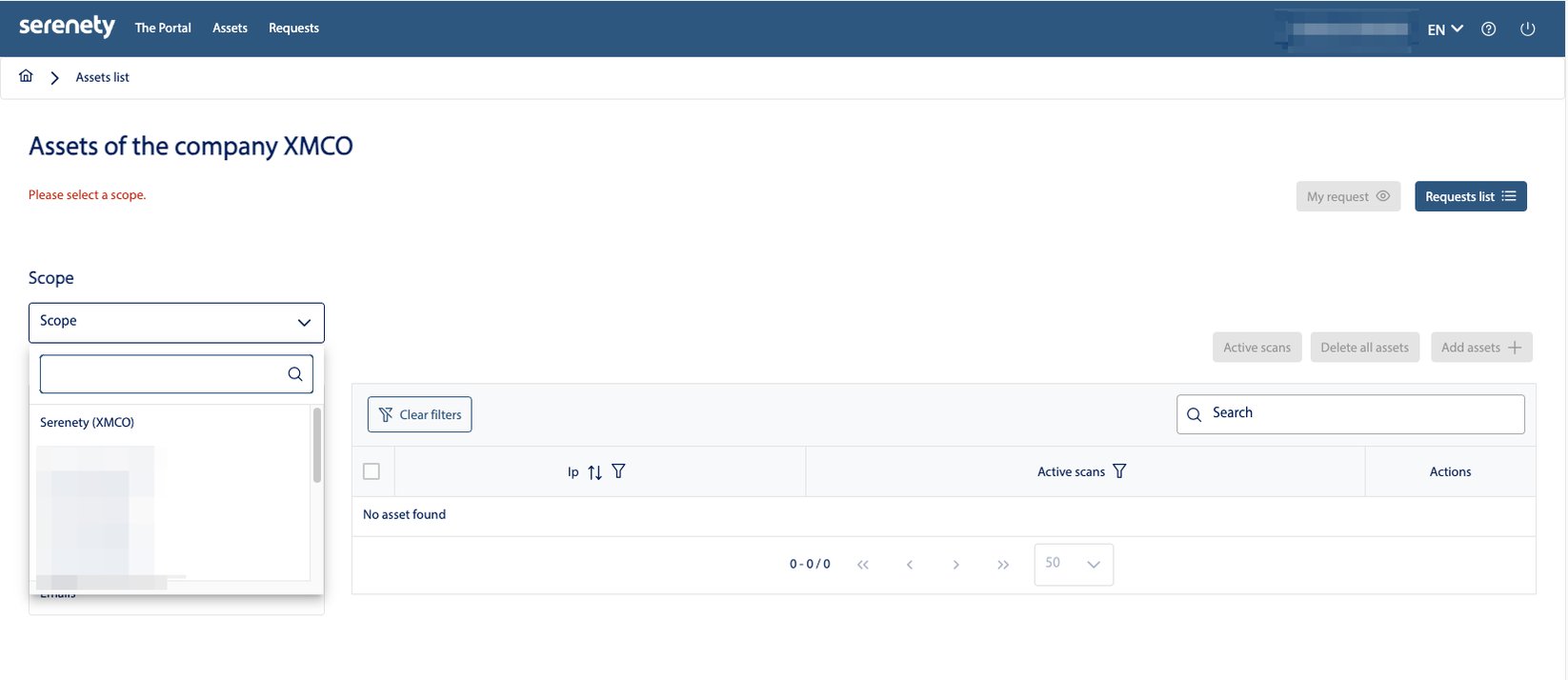Screen dimensions: 1568x680
Task: Open the Active scans column filter
Action: pos(1119,471)
